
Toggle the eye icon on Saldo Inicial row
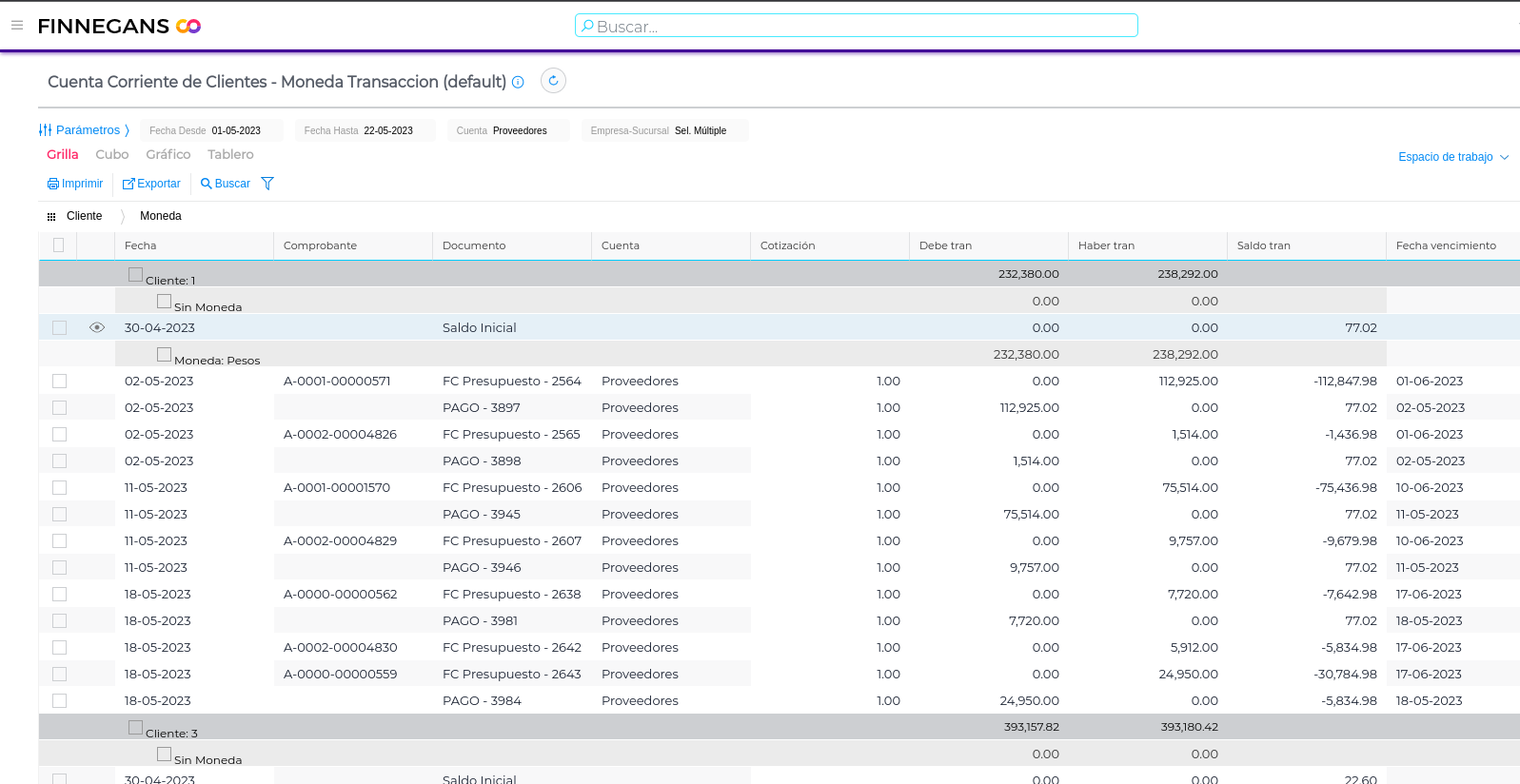click(97, 327)
